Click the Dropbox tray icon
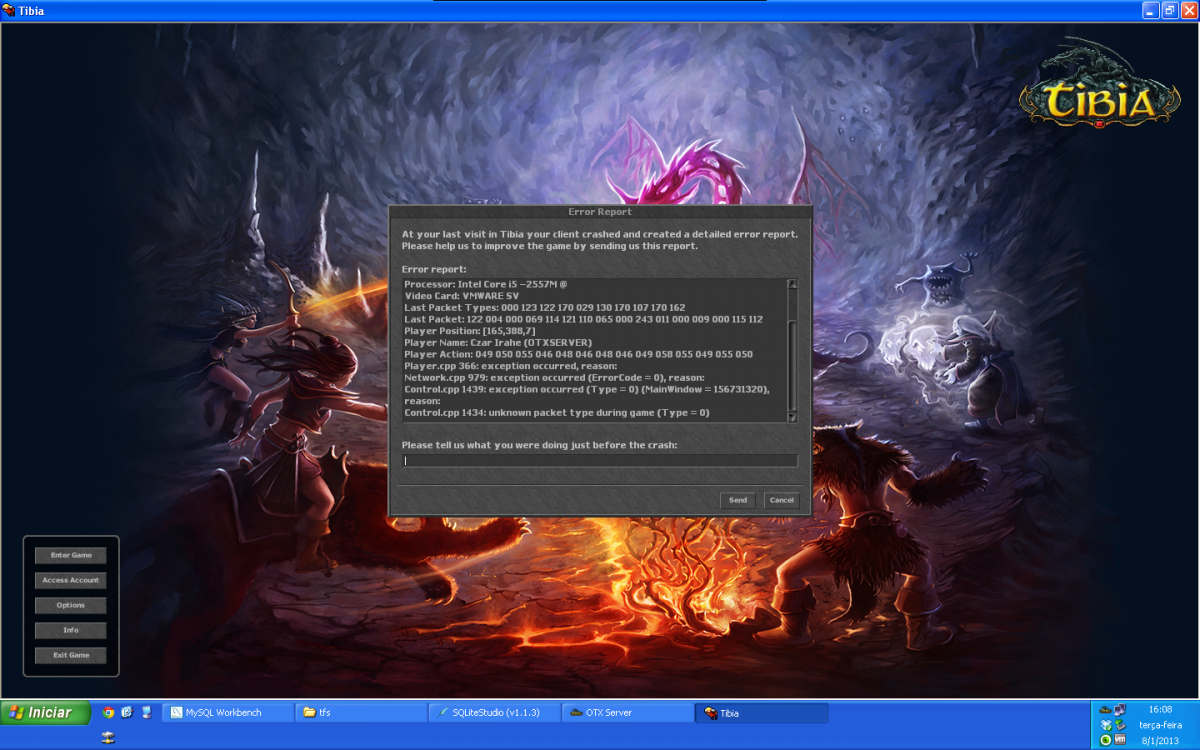Image resolution: width=1200 pixels, height=750 pixels. (x=1105, y=725)
